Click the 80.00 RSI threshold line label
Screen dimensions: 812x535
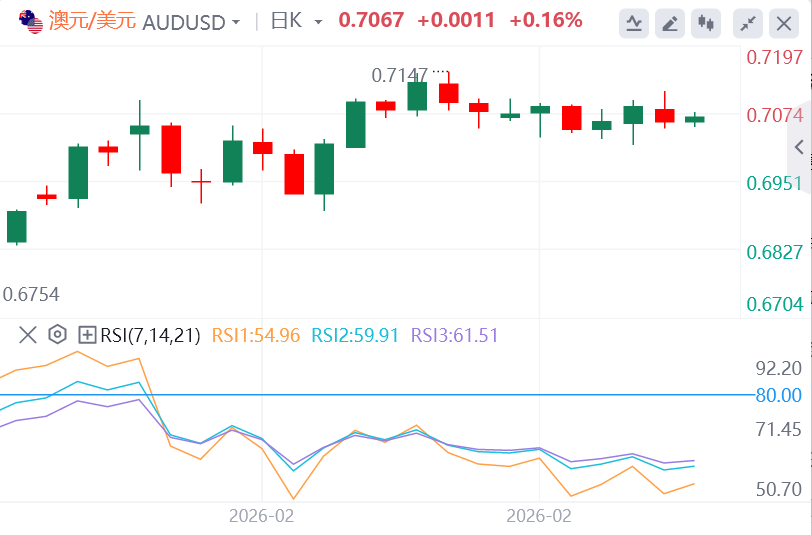(778, 395)
